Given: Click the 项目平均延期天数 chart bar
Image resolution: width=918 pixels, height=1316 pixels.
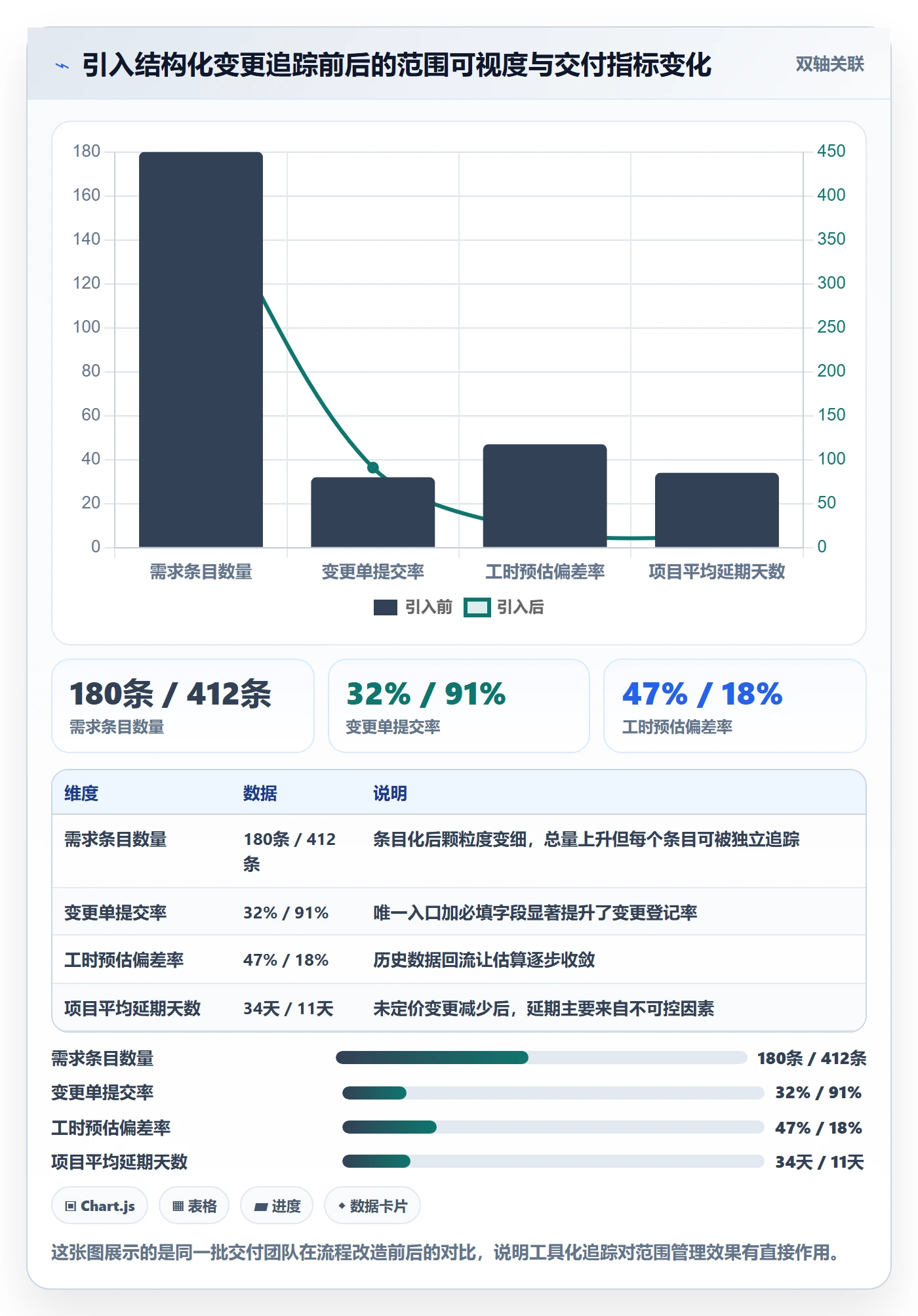Looking at the screenshot, I should (717, 510).
